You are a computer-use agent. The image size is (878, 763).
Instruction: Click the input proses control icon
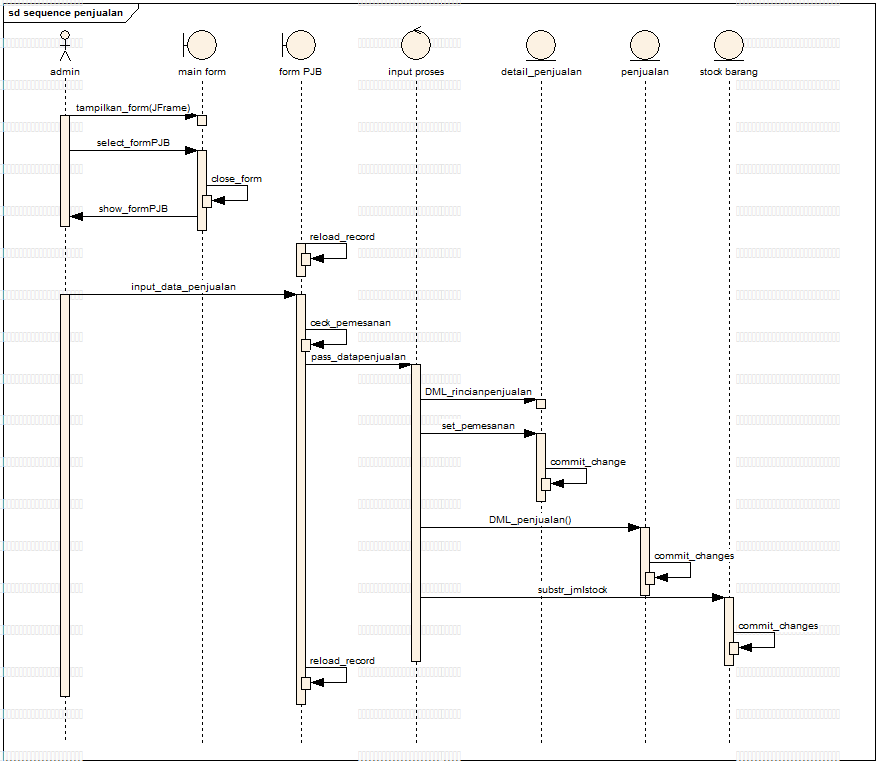[x=416, y=43]
